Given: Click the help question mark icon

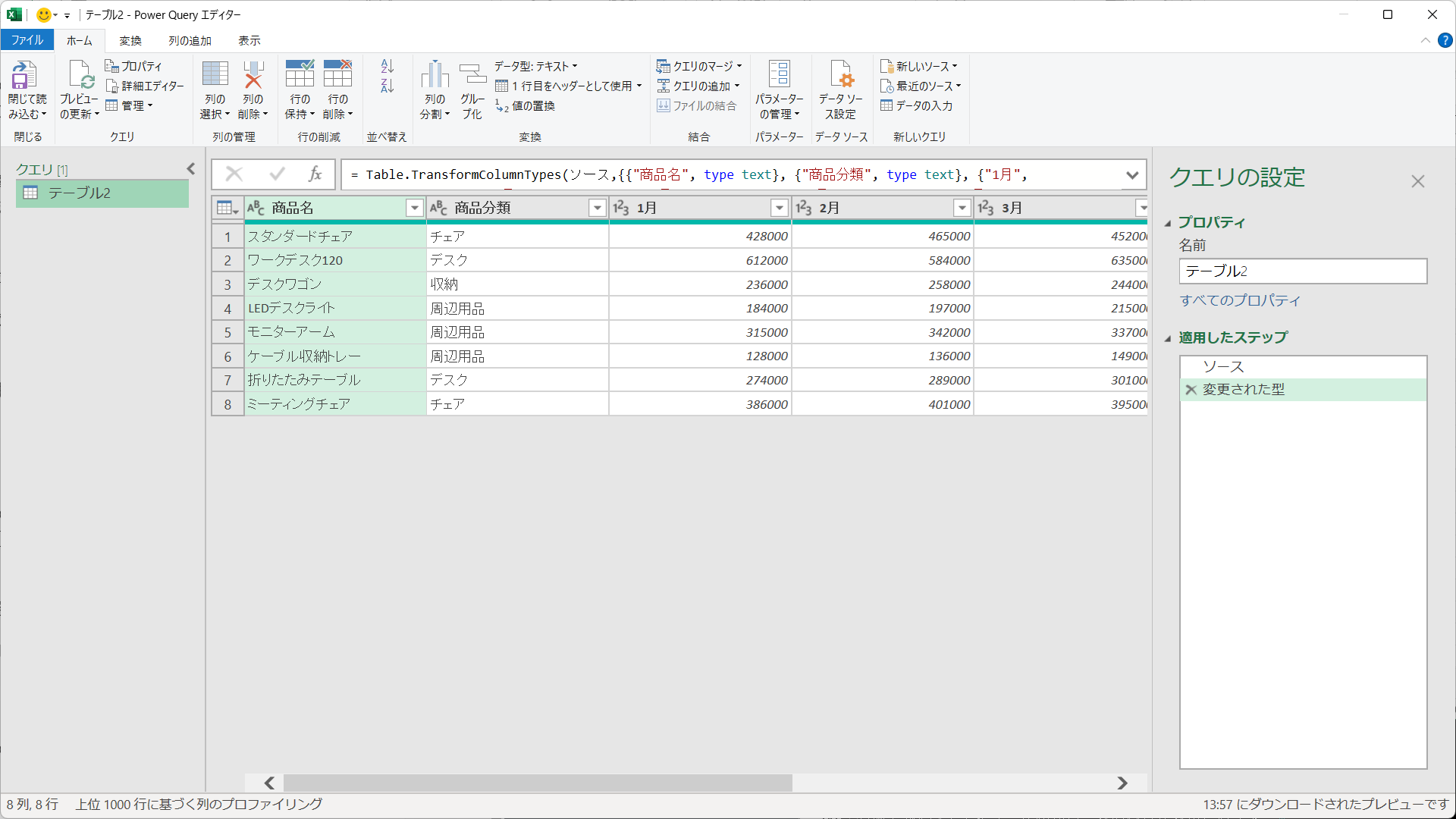Looking at the screenshot, I should (1445, 40).
